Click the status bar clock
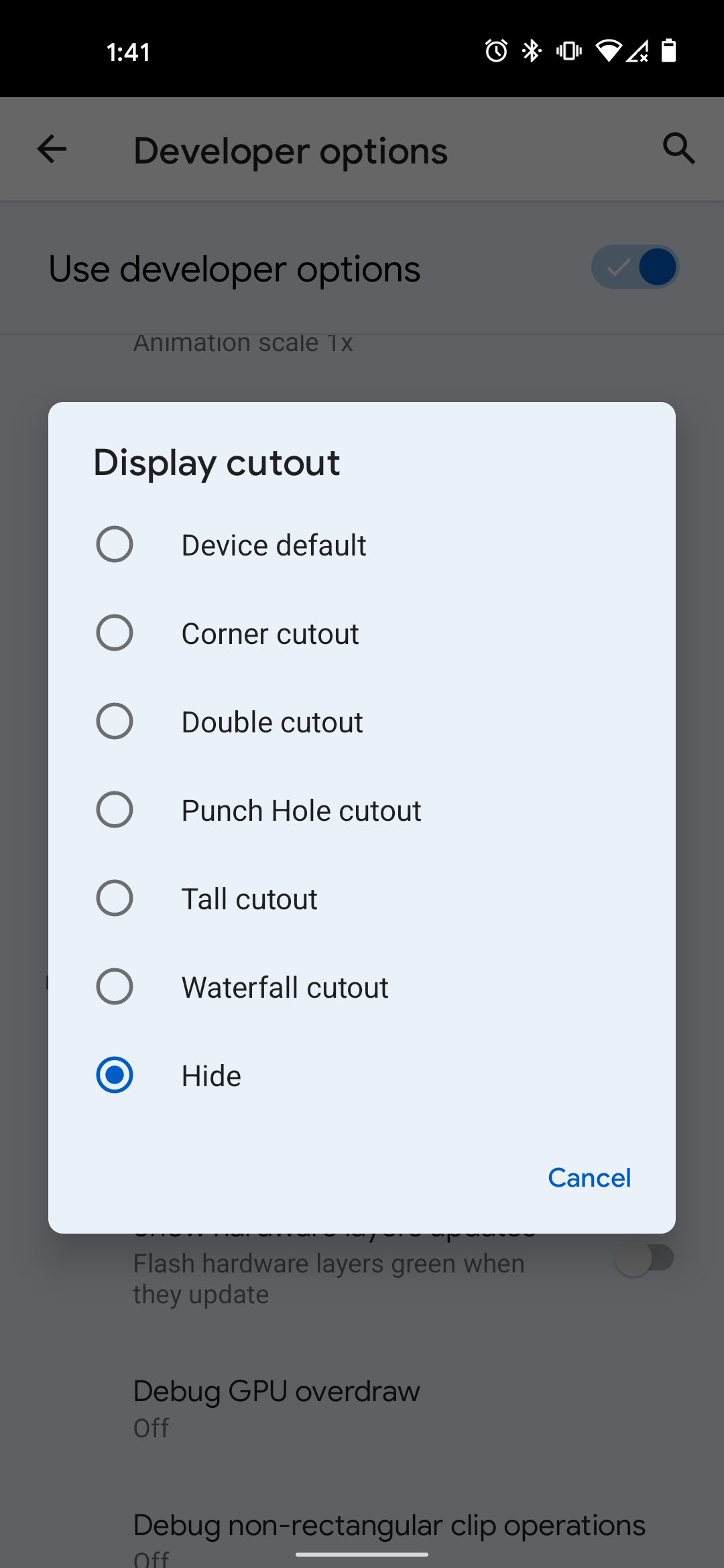 [x=128, y=52]
